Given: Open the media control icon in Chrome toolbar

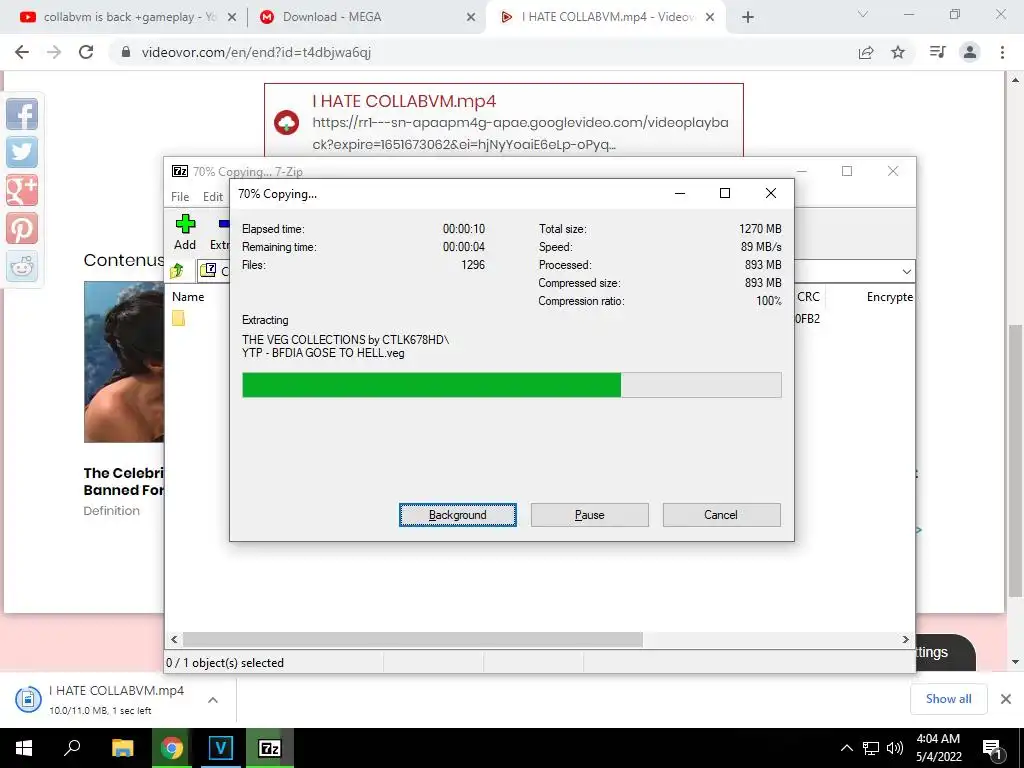Looking at the screenshot, I should [938, 52].
